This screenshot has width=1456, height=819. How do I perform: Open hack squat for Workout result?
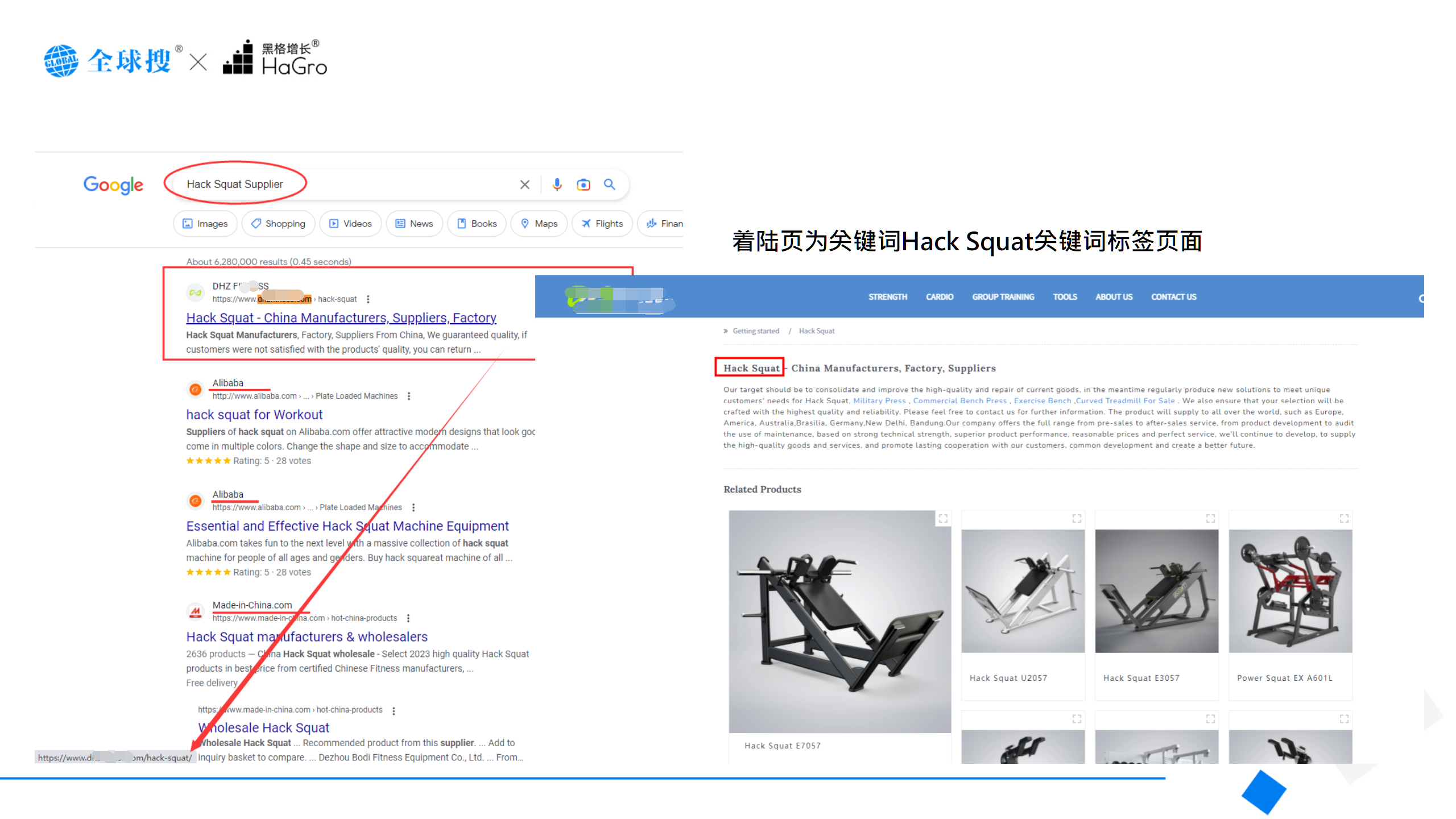coord(254,415)
